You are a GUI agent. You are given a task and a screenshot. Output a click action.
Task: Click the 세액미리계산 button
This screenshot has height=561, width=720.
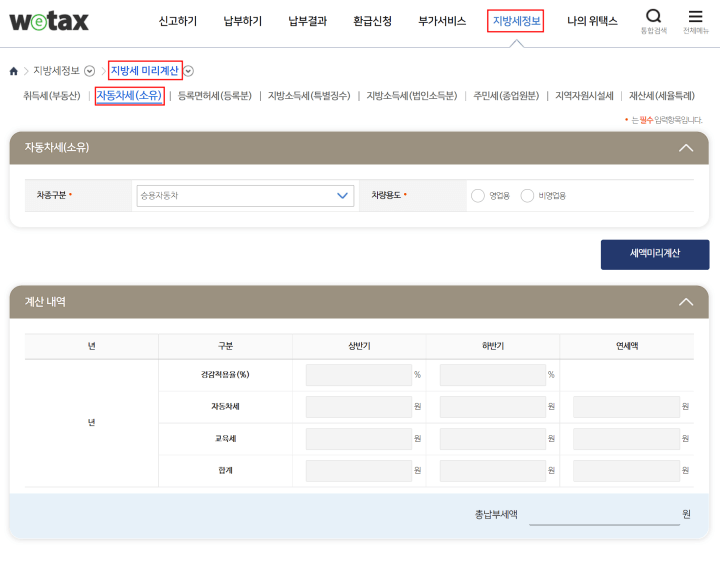pyautogui.click(x=655, y=254)
